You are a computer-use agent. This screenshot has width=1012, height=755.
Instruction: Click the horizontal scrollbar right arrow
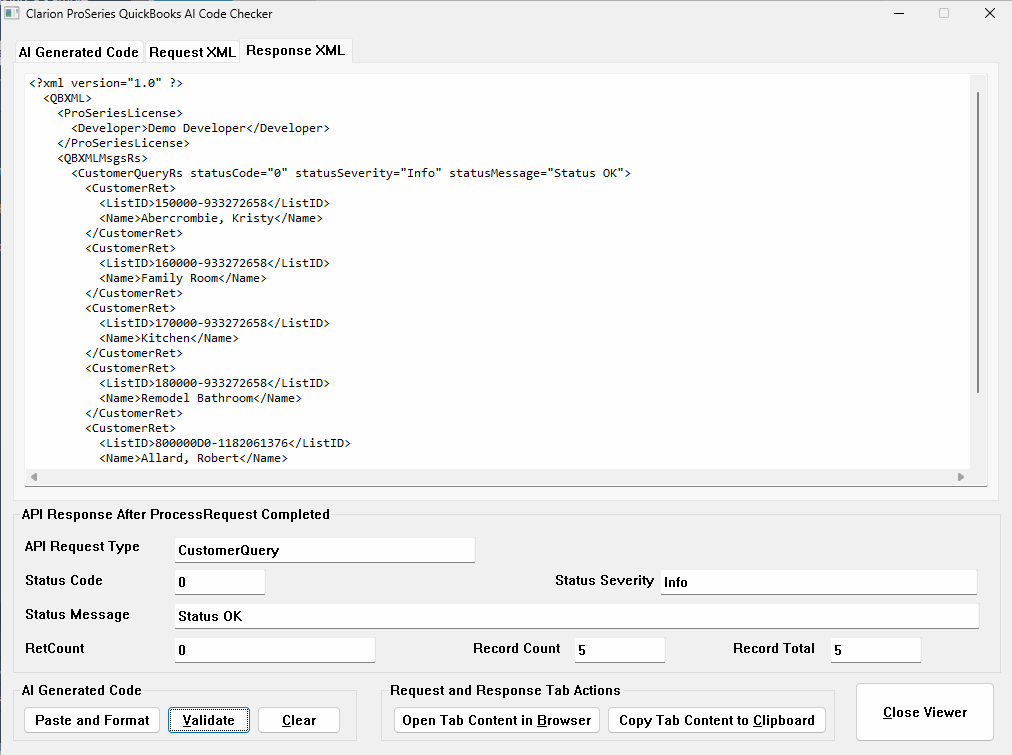pyautogui.click(x=962, y=478)
